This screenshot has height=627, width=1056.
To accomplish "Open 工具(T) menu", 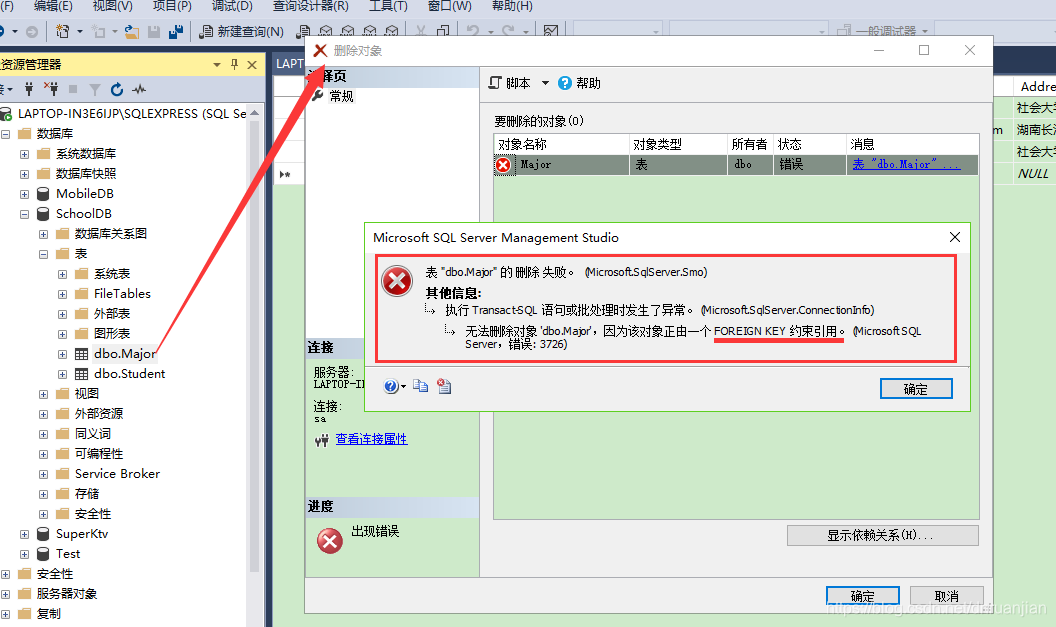I will click(388, 6).
